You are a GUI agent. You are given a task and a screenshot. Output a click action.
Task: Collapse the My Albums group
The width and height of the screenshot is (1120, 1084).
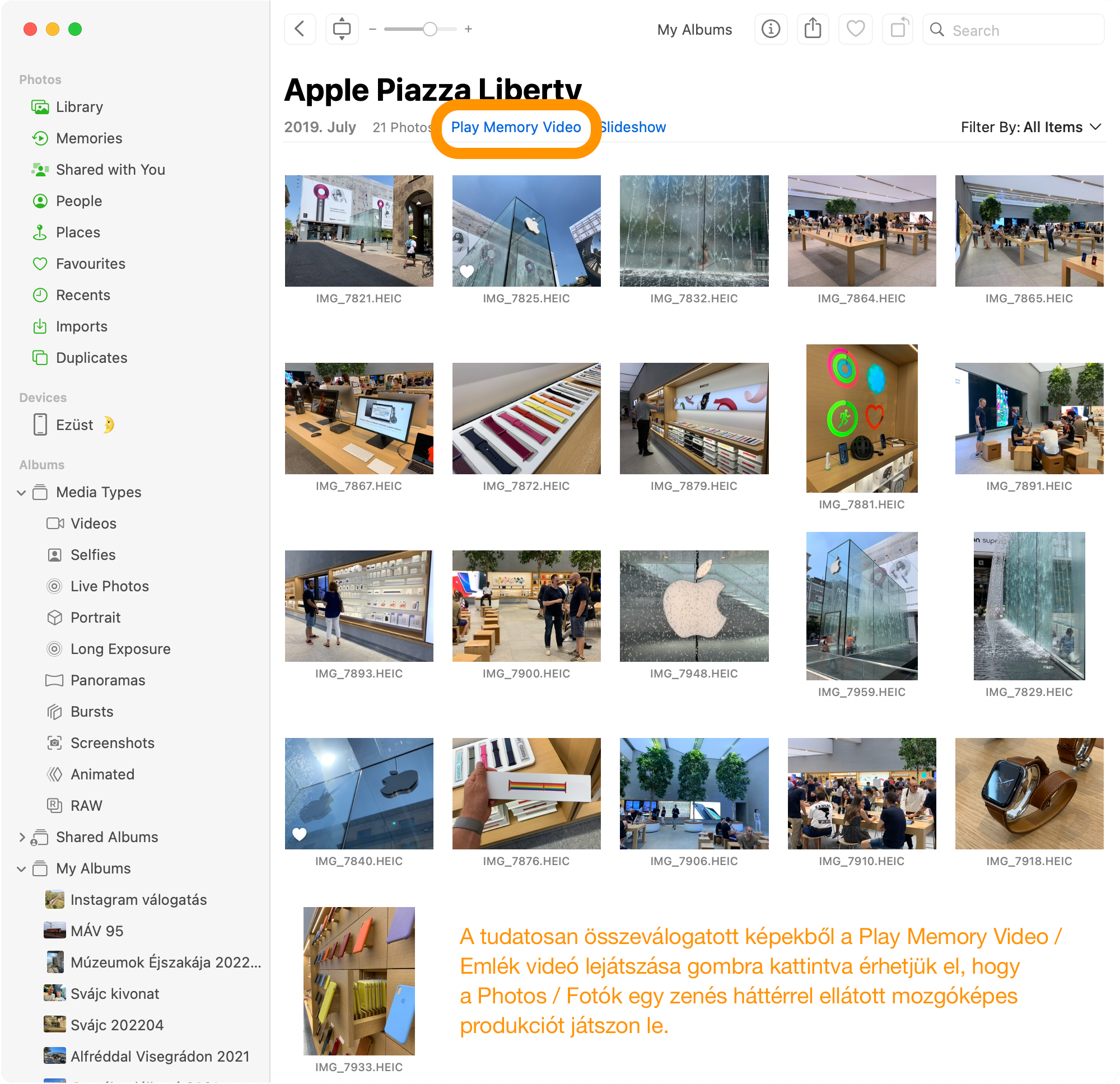coord(22,869)
